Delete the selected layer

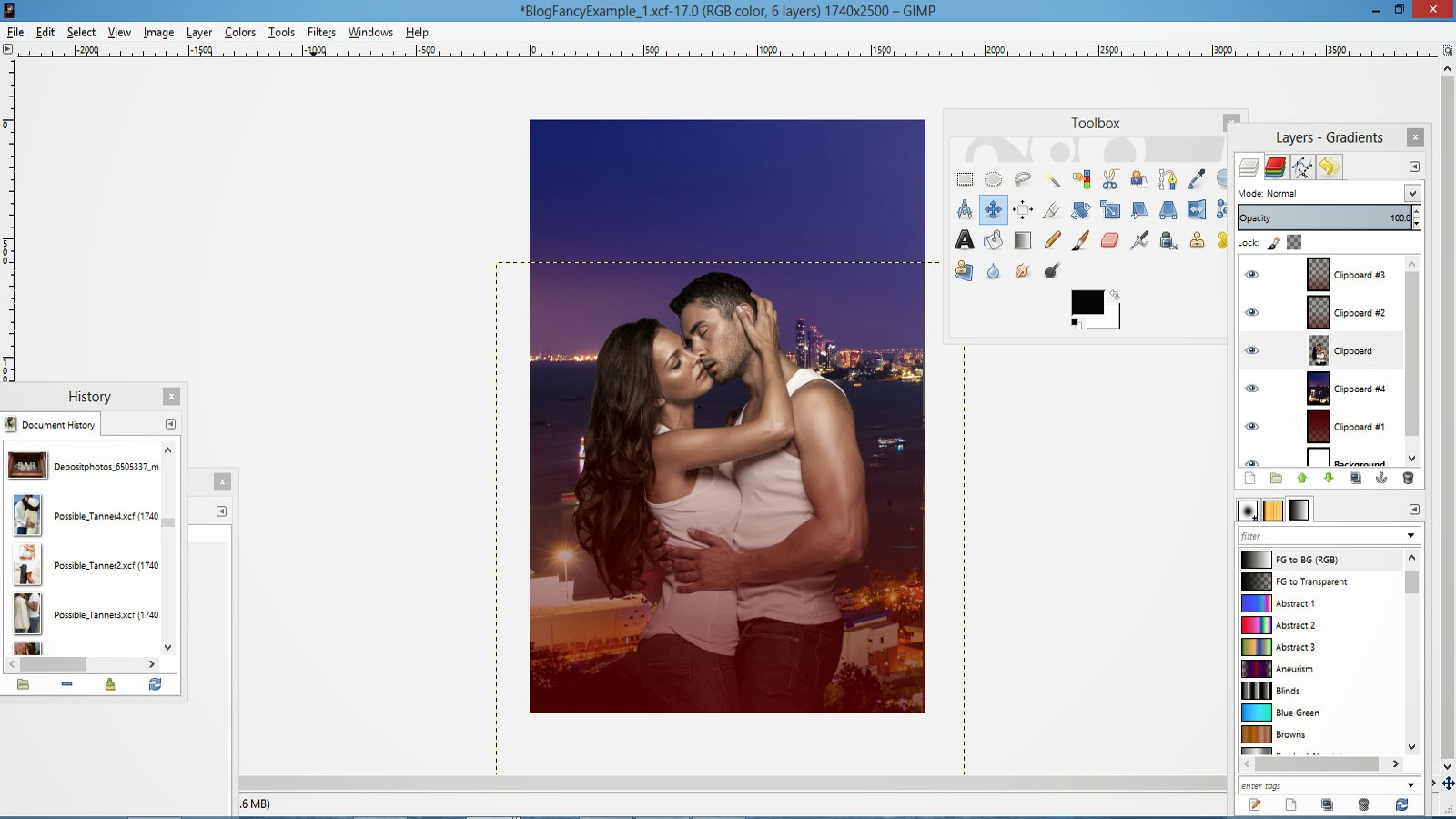pos(1408,479)
